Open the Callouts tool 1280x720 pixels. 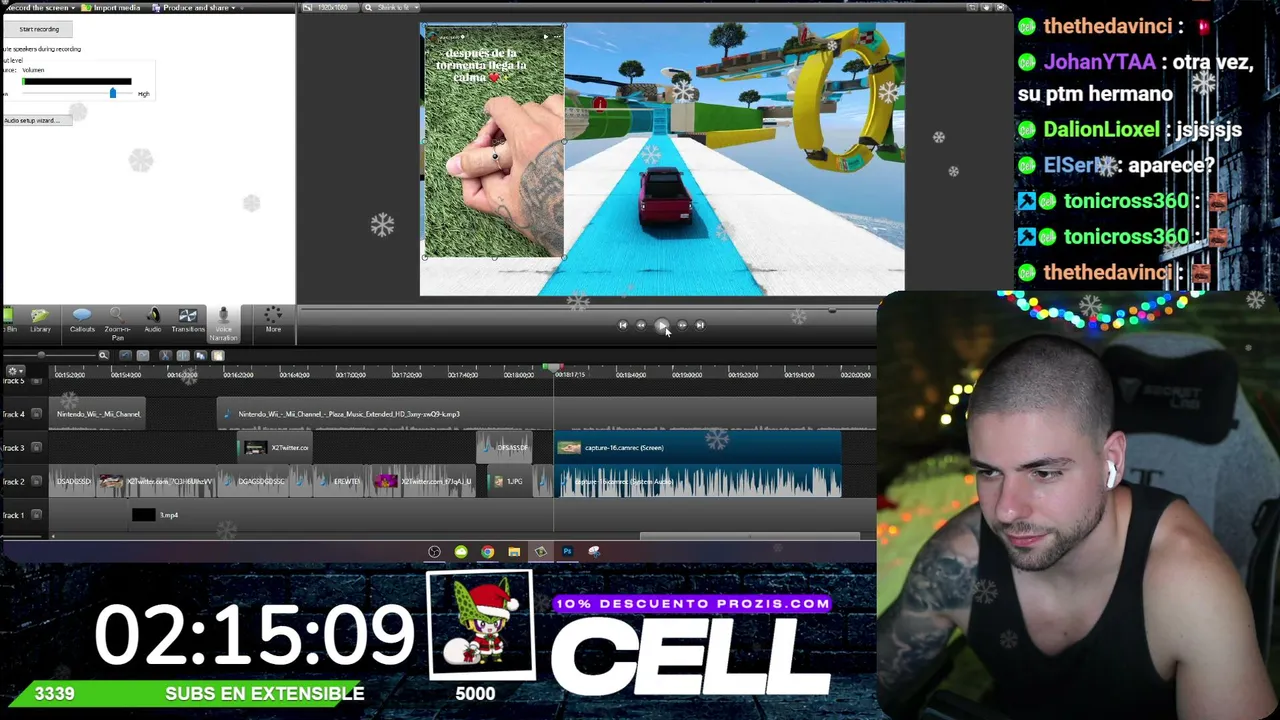(x=82, y=320)
